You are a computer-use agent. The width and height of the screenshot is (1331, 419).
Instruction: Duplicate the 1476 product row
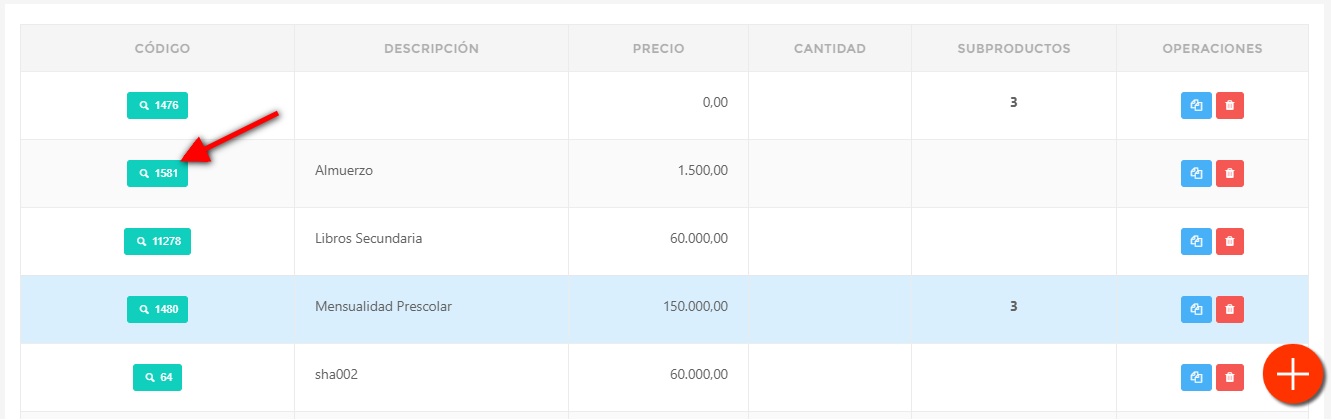1196,105
